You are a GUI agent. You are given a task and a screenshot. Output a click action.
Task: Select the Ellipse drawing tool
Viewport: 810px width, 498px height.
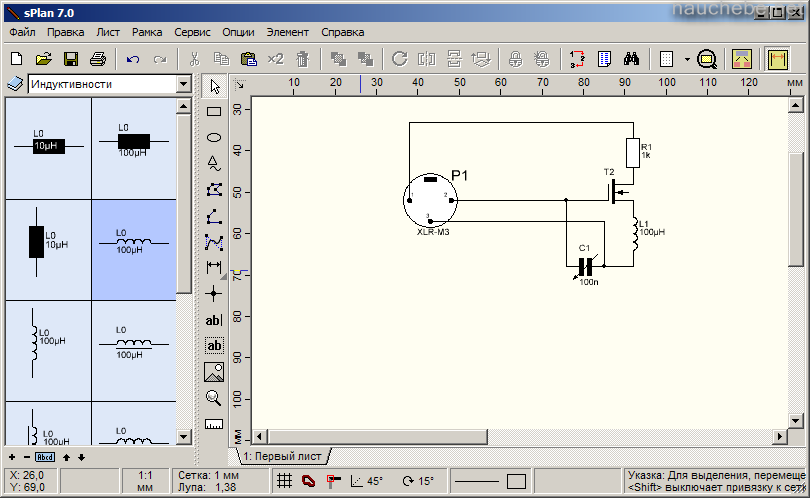coord(213,137)
